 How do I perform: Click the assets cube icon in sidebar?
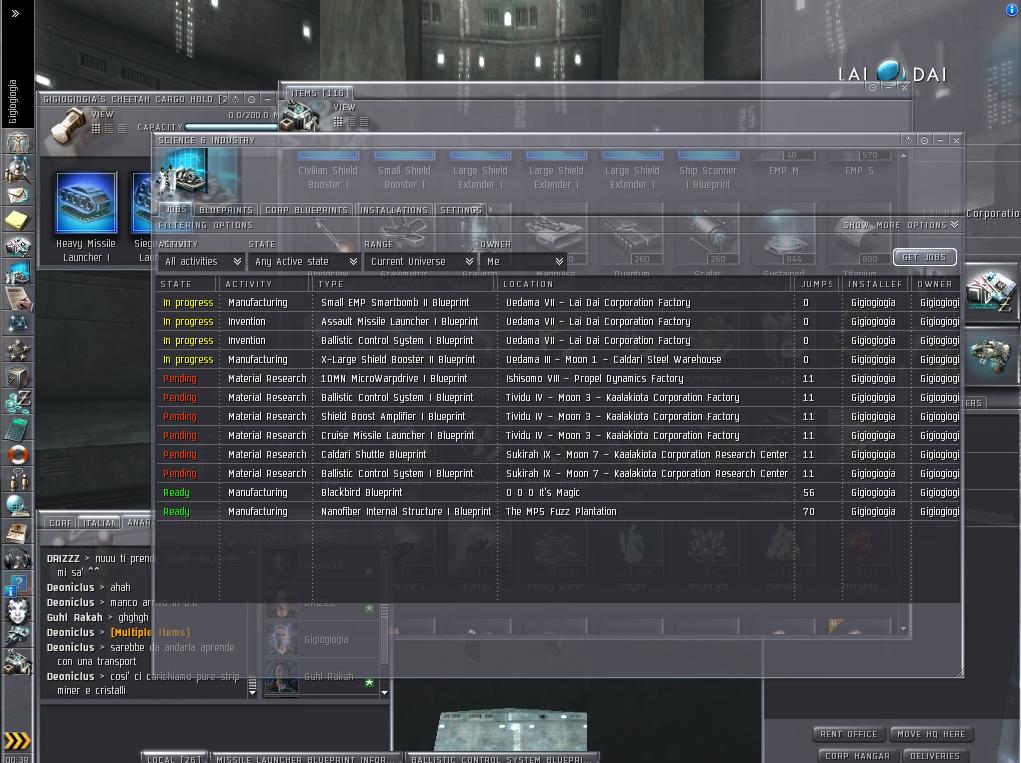point(18,376)
